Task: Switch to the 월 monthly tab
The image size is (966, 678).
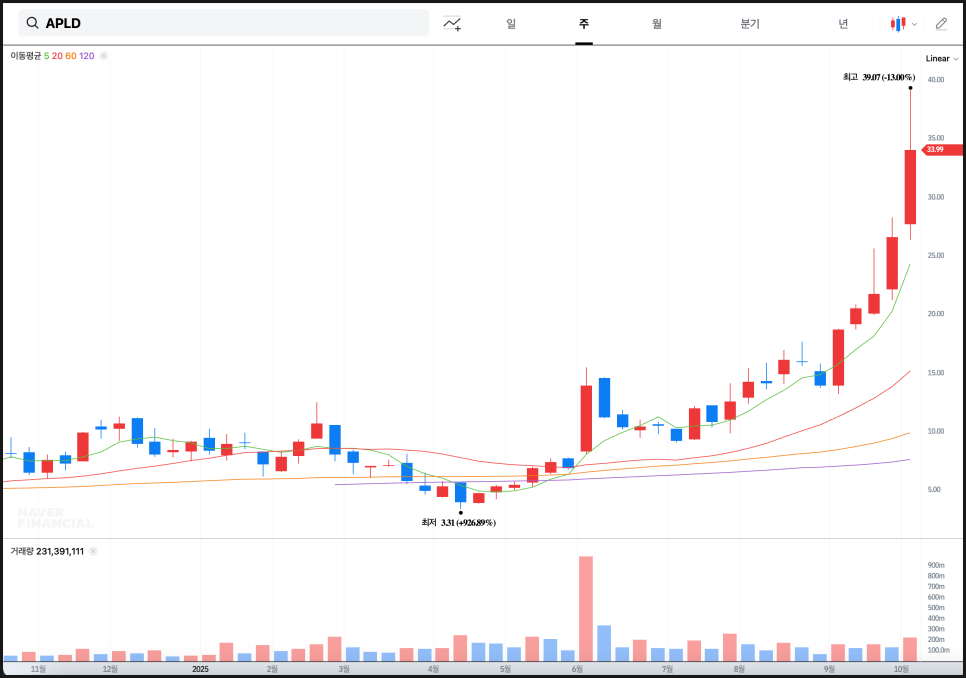Action: [x=656, y=23]
